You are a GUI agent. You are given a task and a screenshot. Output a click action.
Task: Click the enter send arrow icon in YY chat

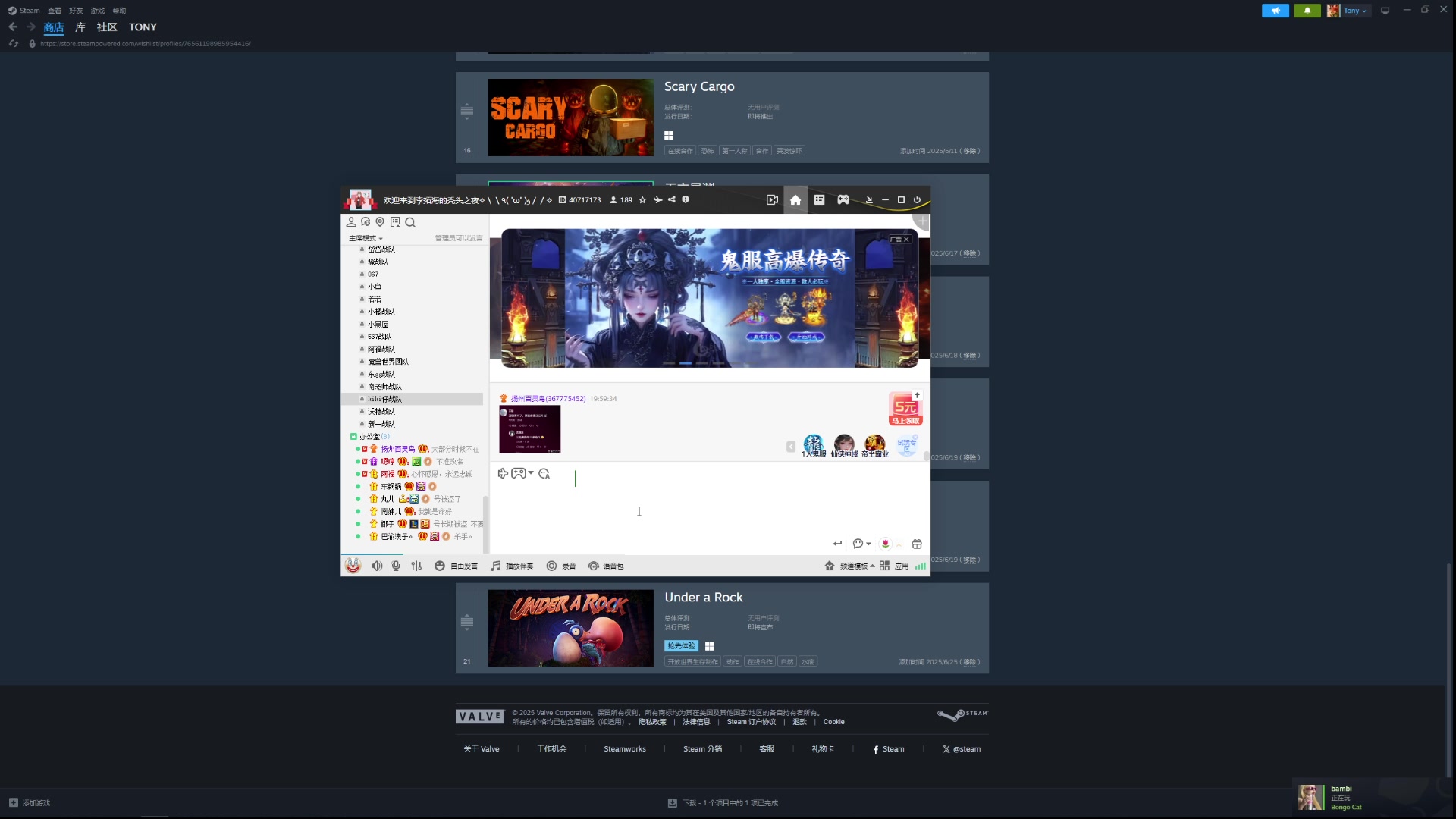(837, 544)
